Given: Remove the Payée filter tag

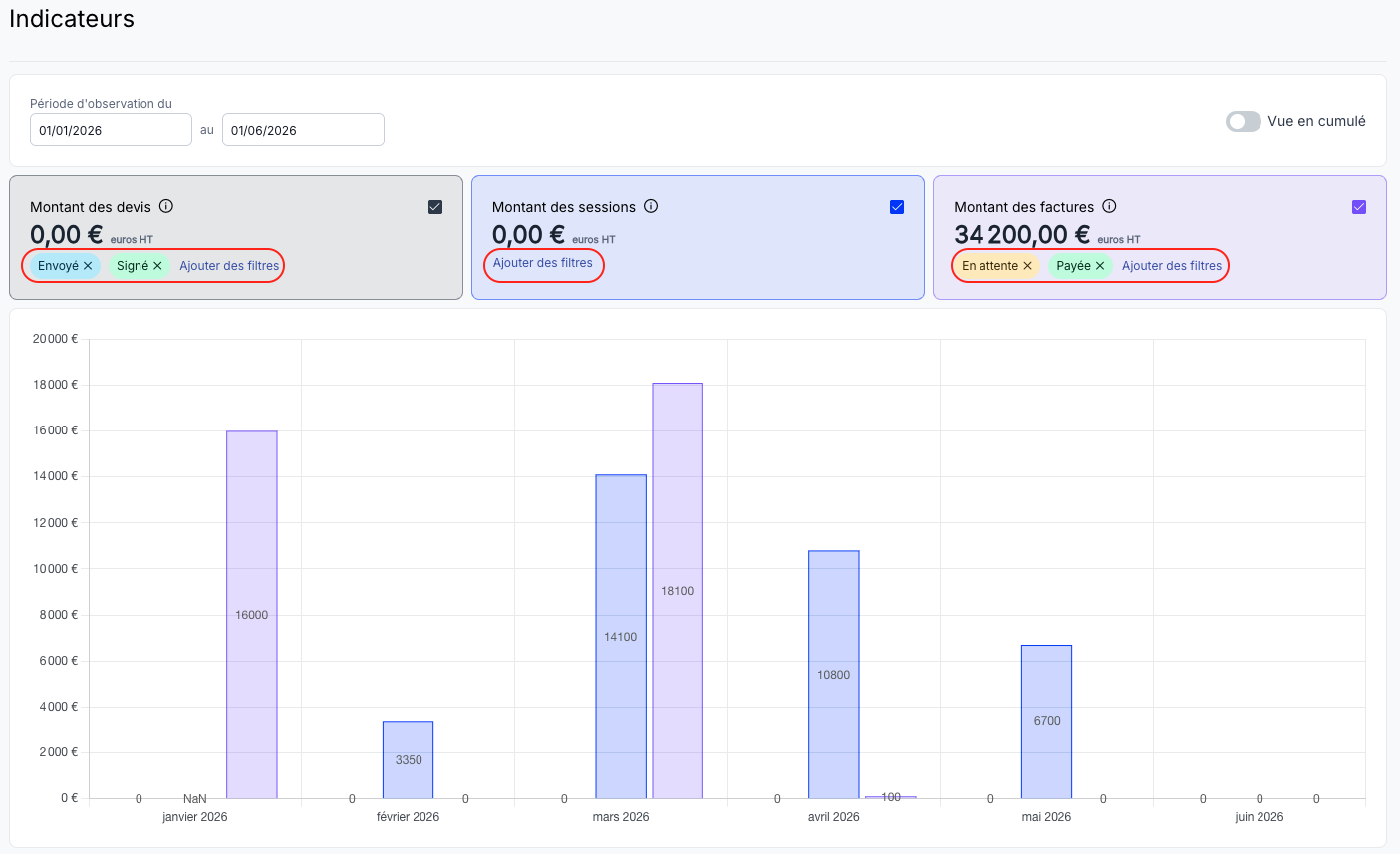Looking at the screenshot, I should pyautogui.click(x=1100, y=266).
